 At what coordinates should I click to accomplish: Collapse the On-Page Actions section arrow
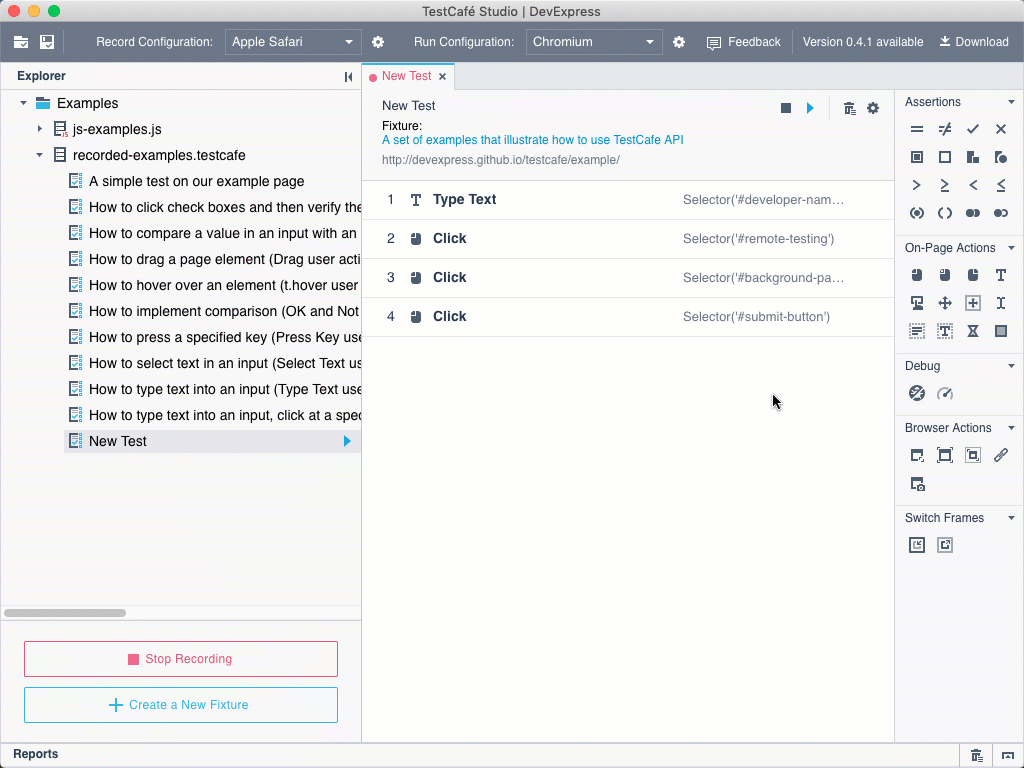coord(1012,248)
